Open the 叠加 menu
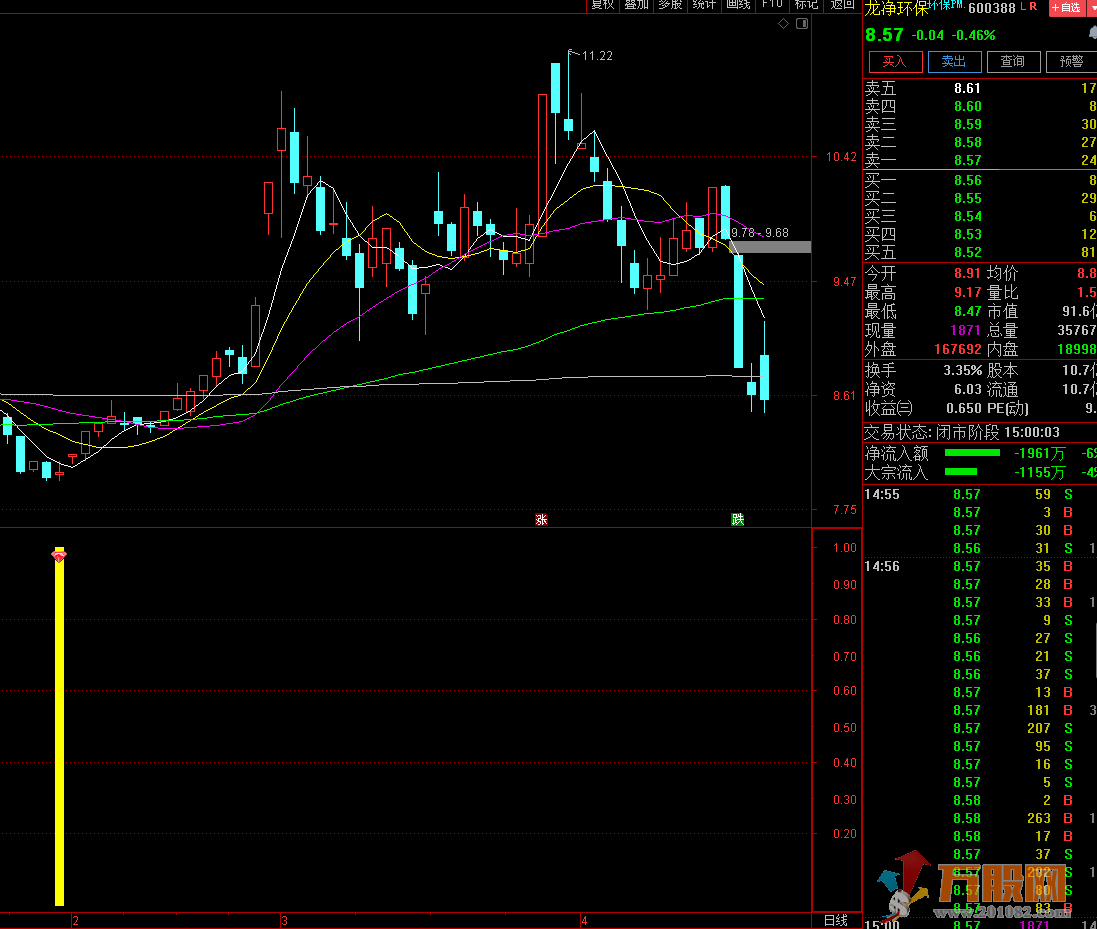This screenshot has height=929, width=1097. [x=636, y=5]
